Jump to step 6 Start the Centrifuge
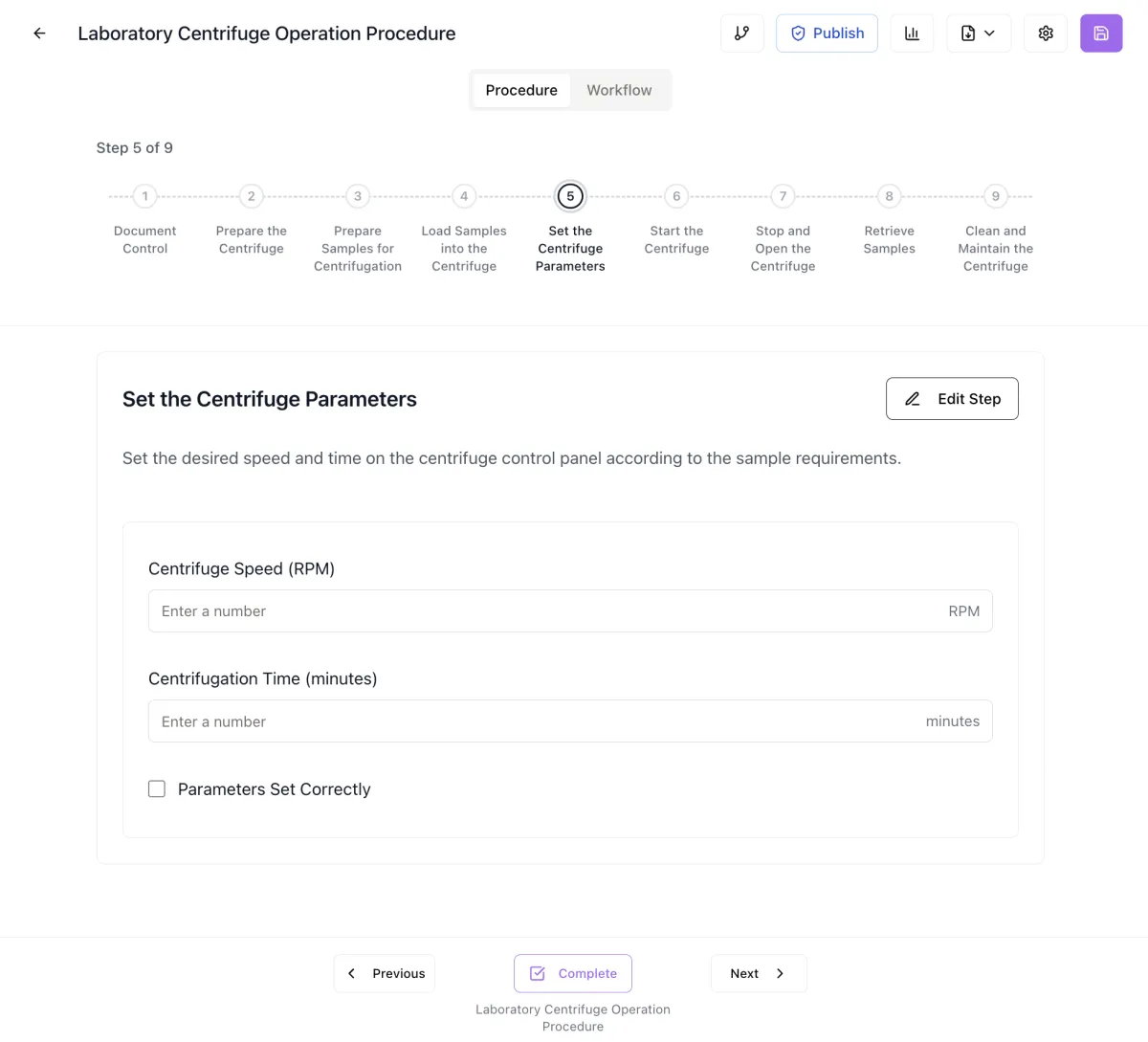 [676, 196]
